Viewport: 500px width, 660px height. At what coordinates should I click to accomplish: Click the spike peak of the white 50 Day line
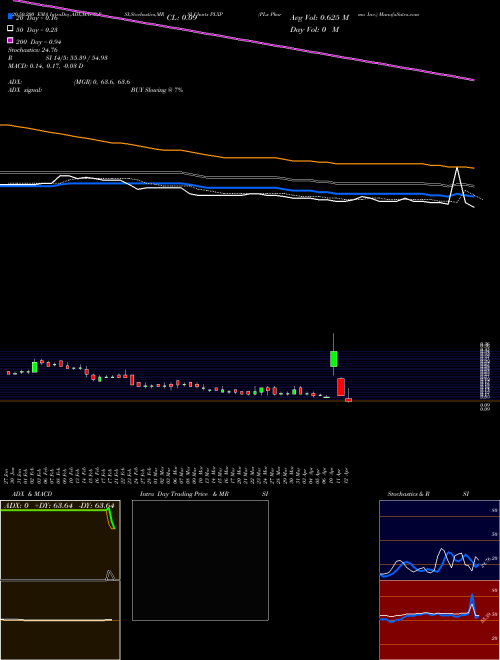point(457,168)
